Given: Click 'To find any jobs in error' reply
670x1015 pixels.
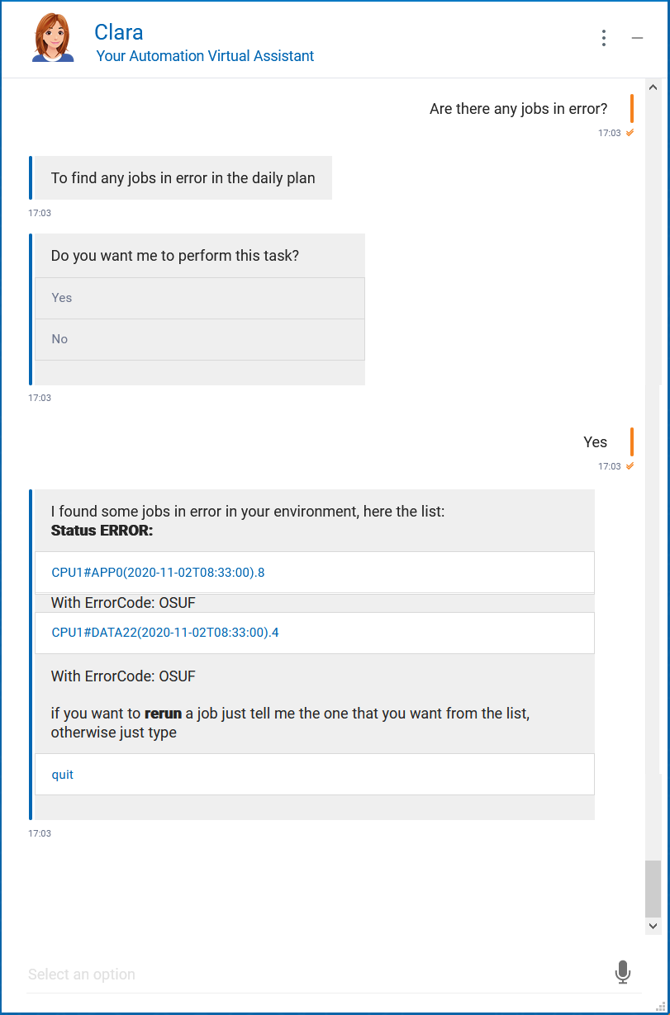Looking at the screenshot, I should click(x=183, y=178).
